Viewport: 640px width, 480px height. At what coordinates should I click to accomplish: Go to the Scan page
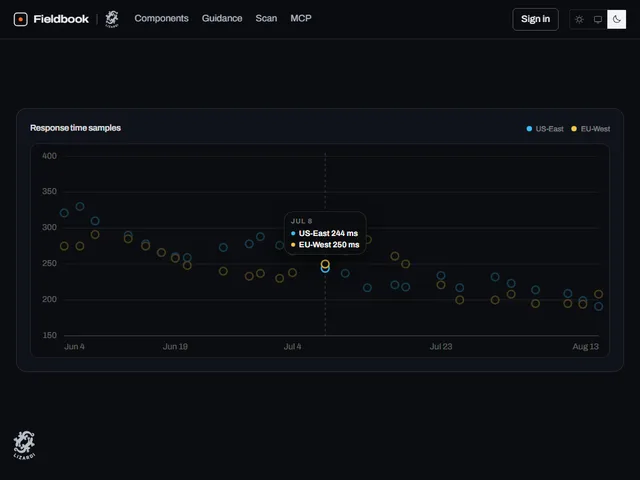(266, 18)
